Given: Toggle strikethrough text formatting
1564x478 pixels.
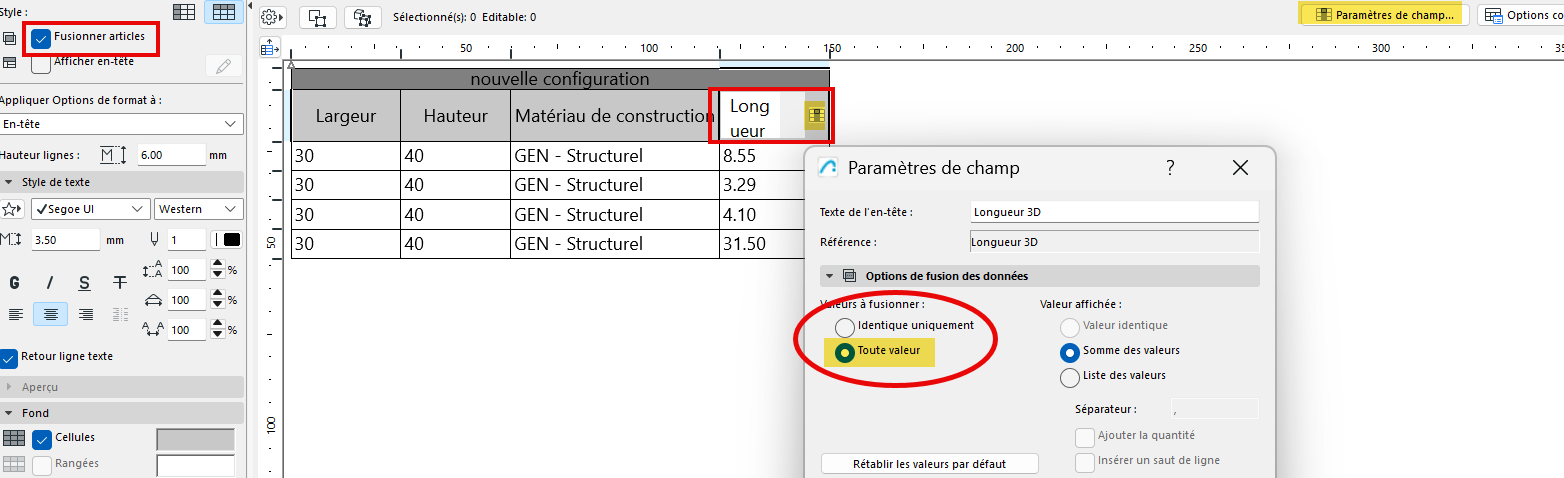Looking at the screenshot, I should pyautogui.click(x=120, y=283).
